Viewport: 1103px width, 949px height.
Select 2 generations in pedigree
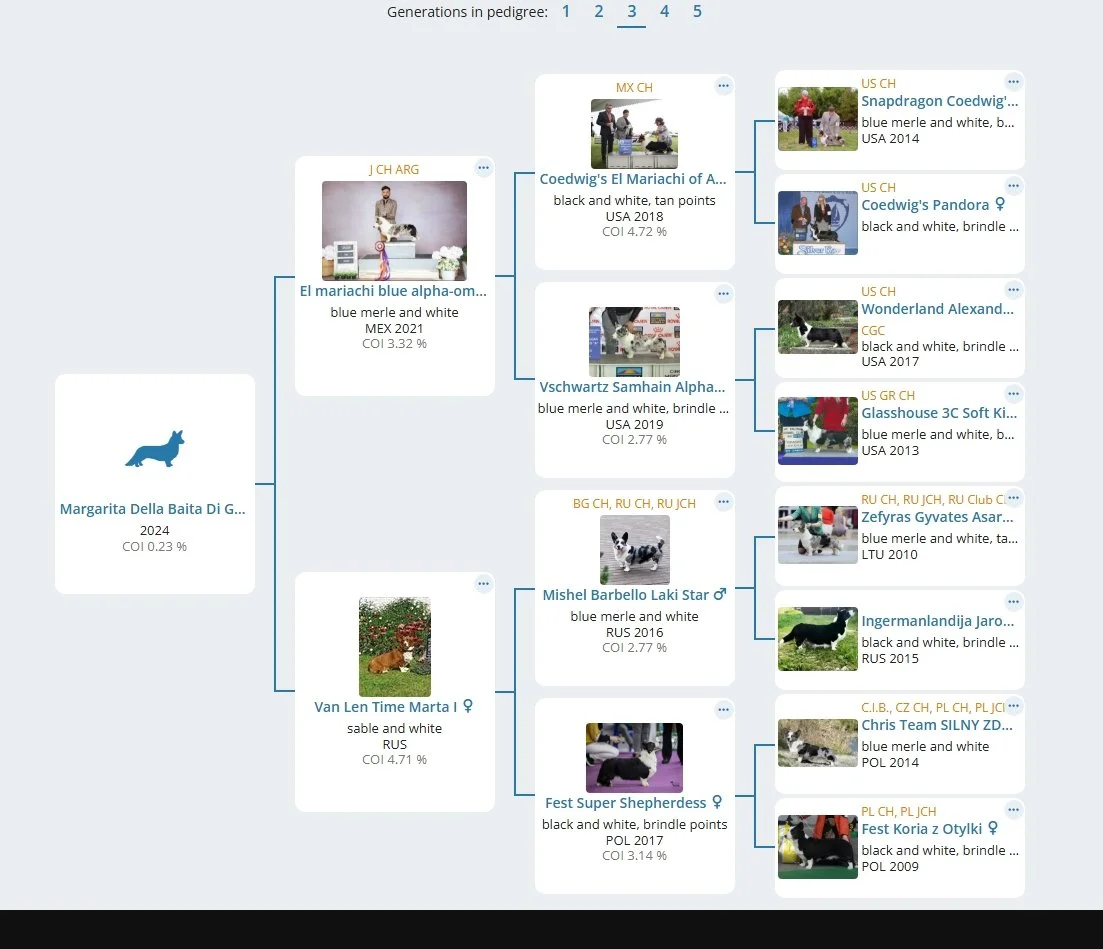[x=599, y=11]
